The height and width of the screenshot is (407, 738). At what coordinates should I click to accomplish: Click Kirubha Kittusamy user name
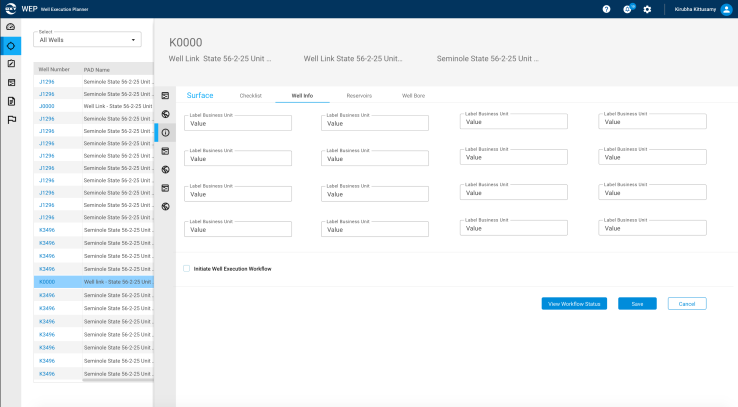tap(695, 9)
